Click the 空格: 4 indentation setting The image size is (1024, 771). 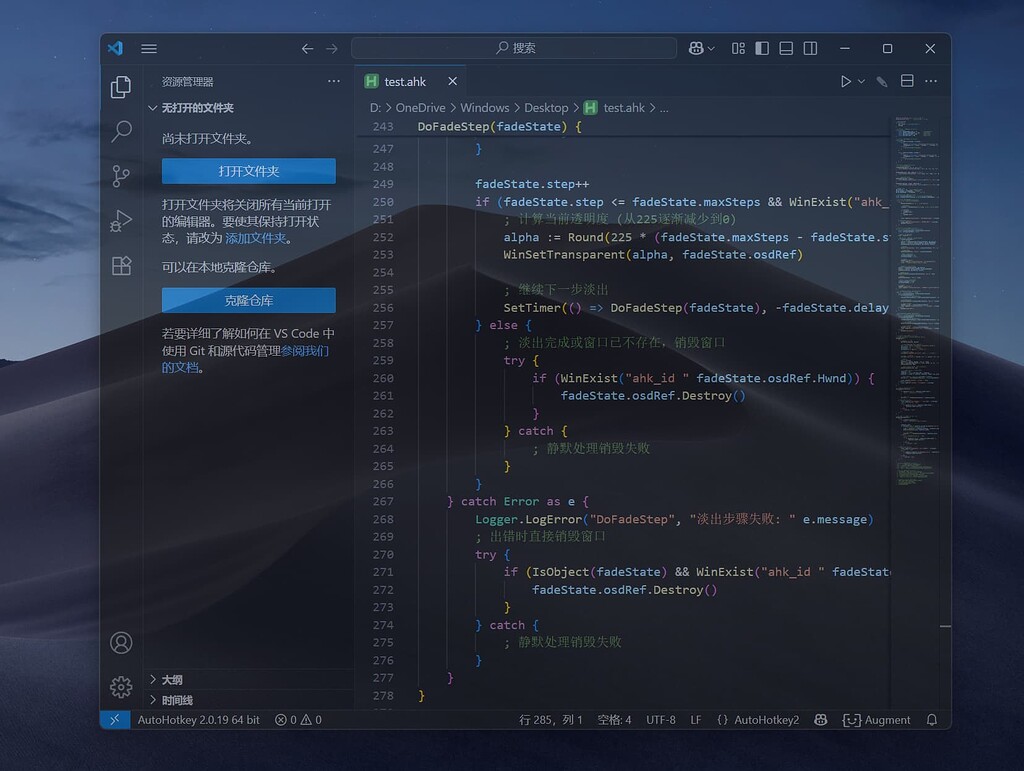614,719
